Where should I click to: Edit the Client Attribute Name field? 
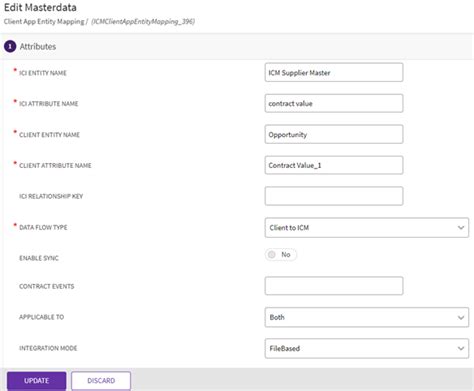[334, 165]
